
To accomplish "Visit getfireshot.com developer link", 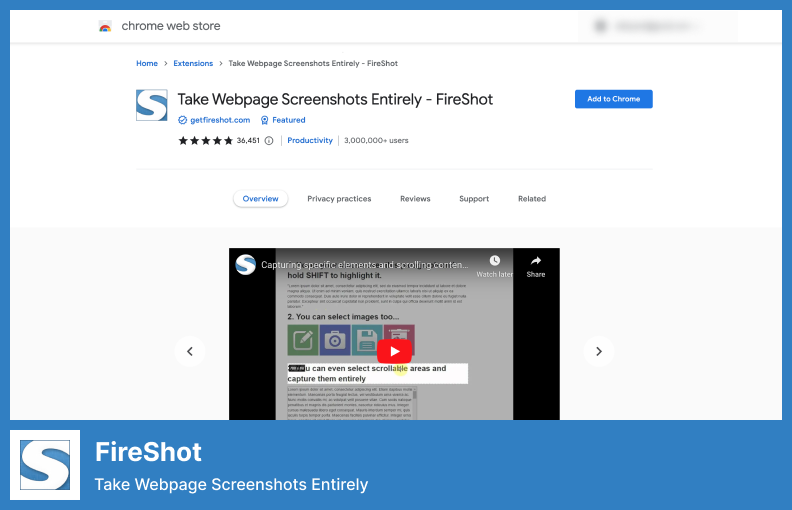I will (x=220, y=120).
